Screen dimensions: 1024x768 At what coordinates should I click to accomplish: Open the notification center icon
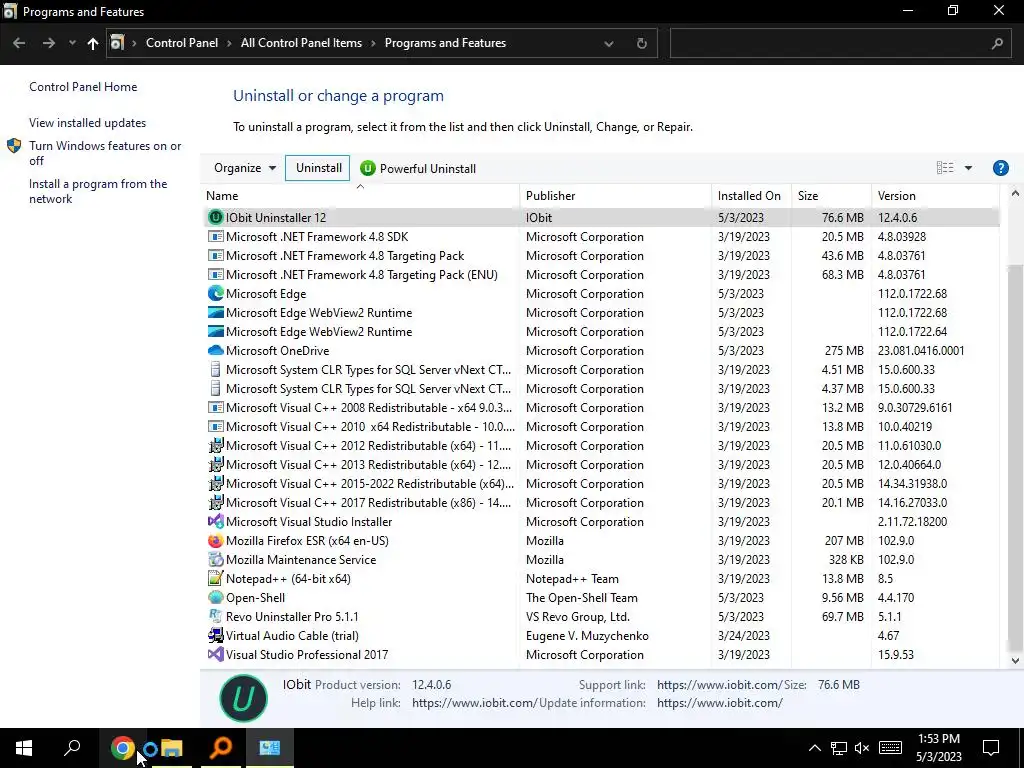[991, 748]
